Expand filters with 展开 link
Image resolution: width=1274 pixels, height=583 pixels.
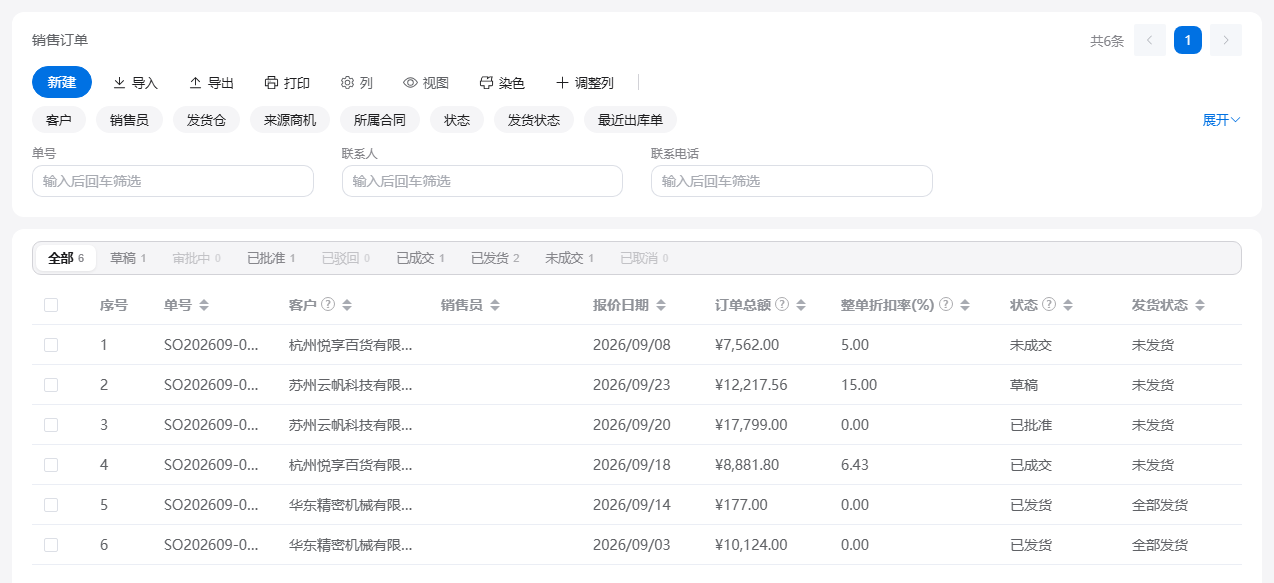(1221, 120)
